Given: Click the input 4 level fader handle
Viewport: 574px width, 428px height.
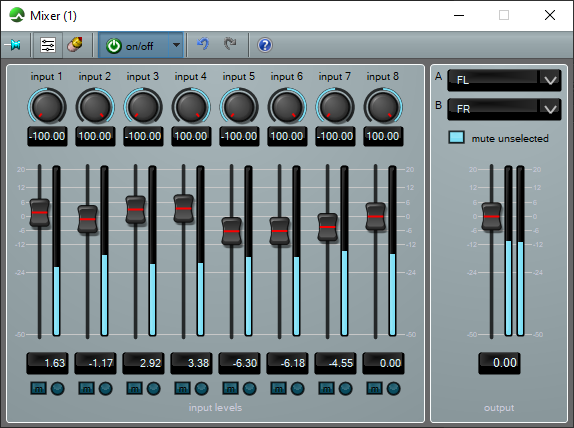Looking at the screenshot, I should (x=183, y=208).
